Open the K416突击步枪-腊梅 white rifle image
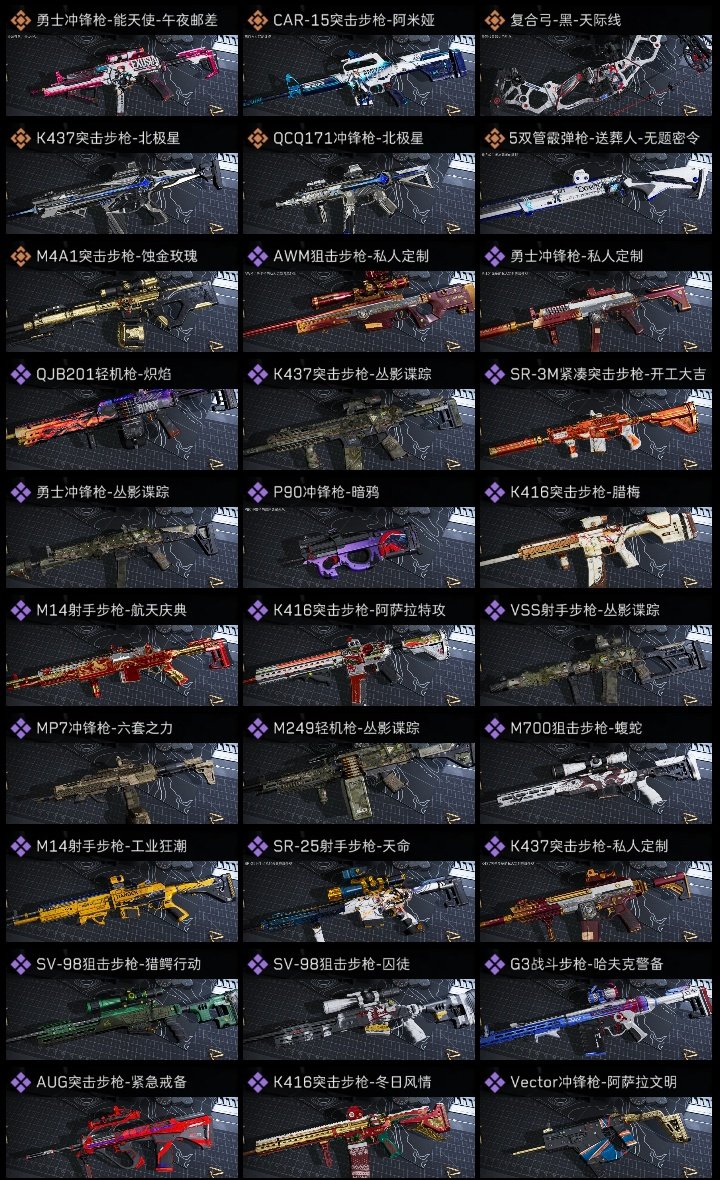Viewport: 720px width, 1180px height. [x=596, y=547]
